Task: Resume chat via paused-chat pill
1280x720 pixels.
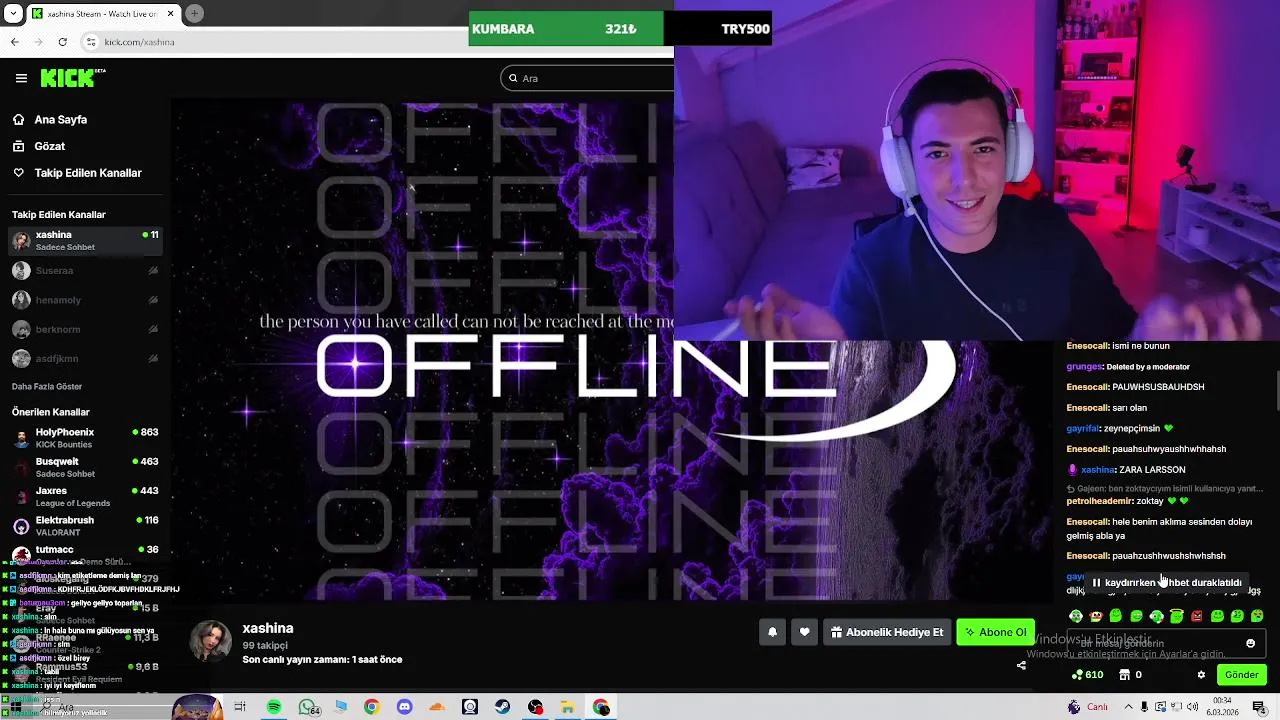Action: 1167,582
